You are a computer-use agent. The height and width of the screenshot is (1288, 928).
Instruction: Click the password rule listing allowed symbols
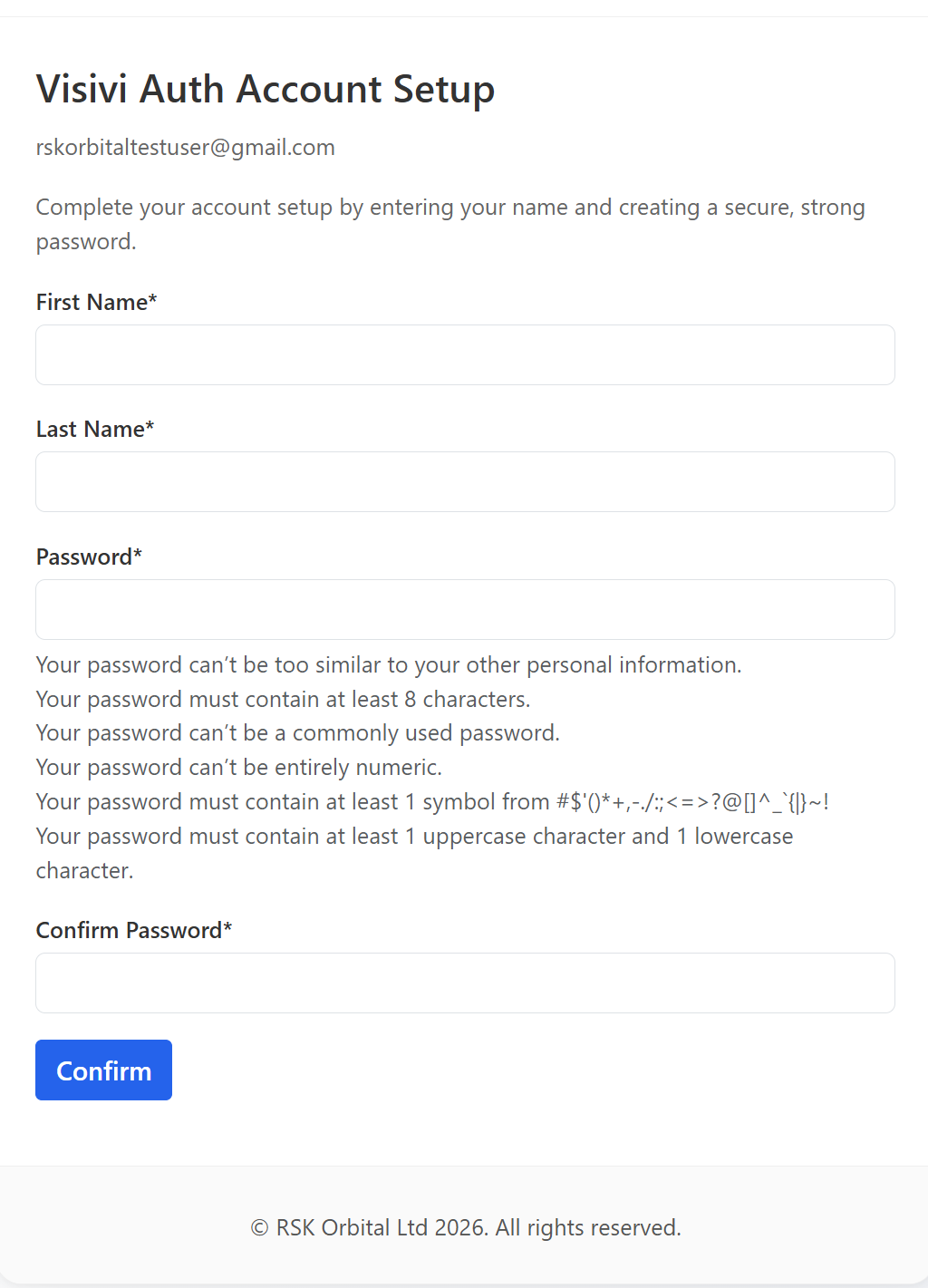(x=432, y=801)
